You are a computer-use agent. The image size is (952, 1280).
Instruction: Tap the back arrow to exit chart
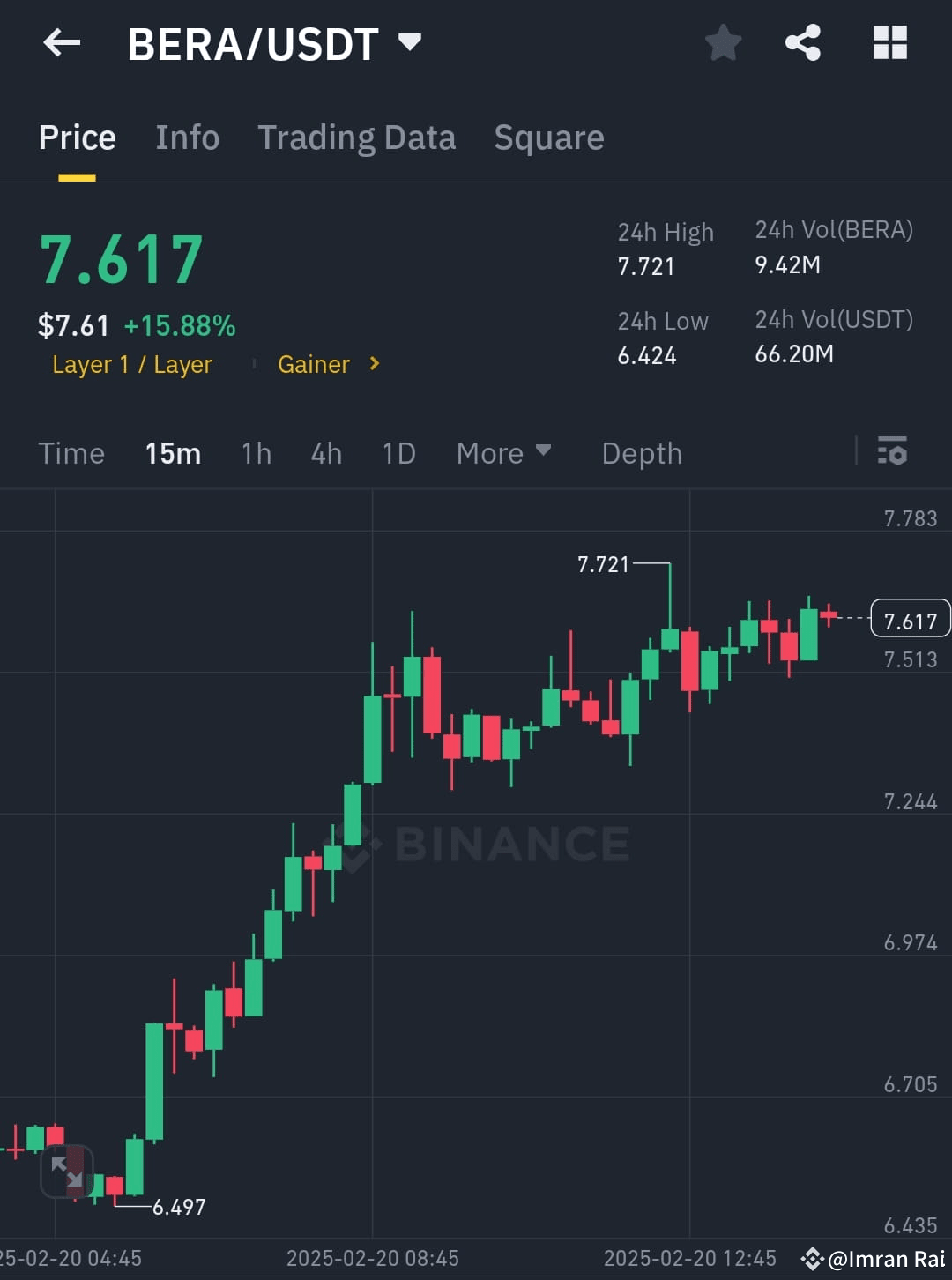click(x=61, y=42)
